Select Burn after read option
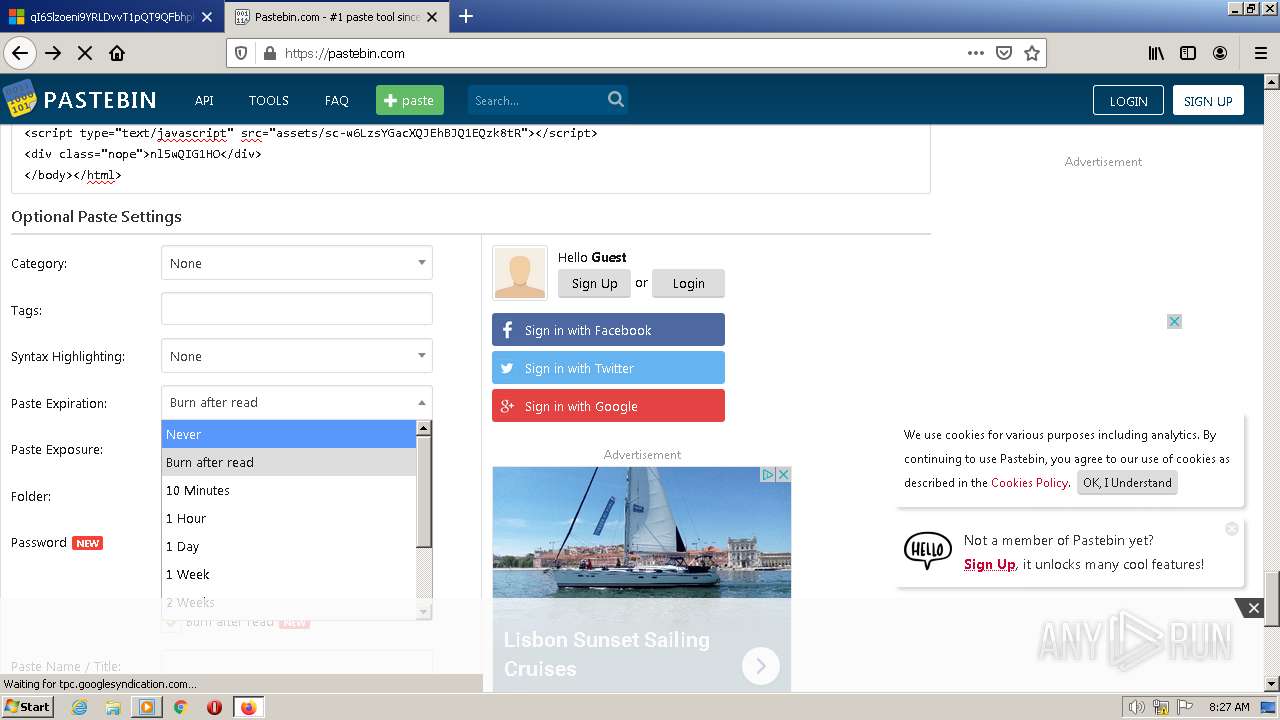Viewport: 1280px width, 720px height. click(289, 462)
